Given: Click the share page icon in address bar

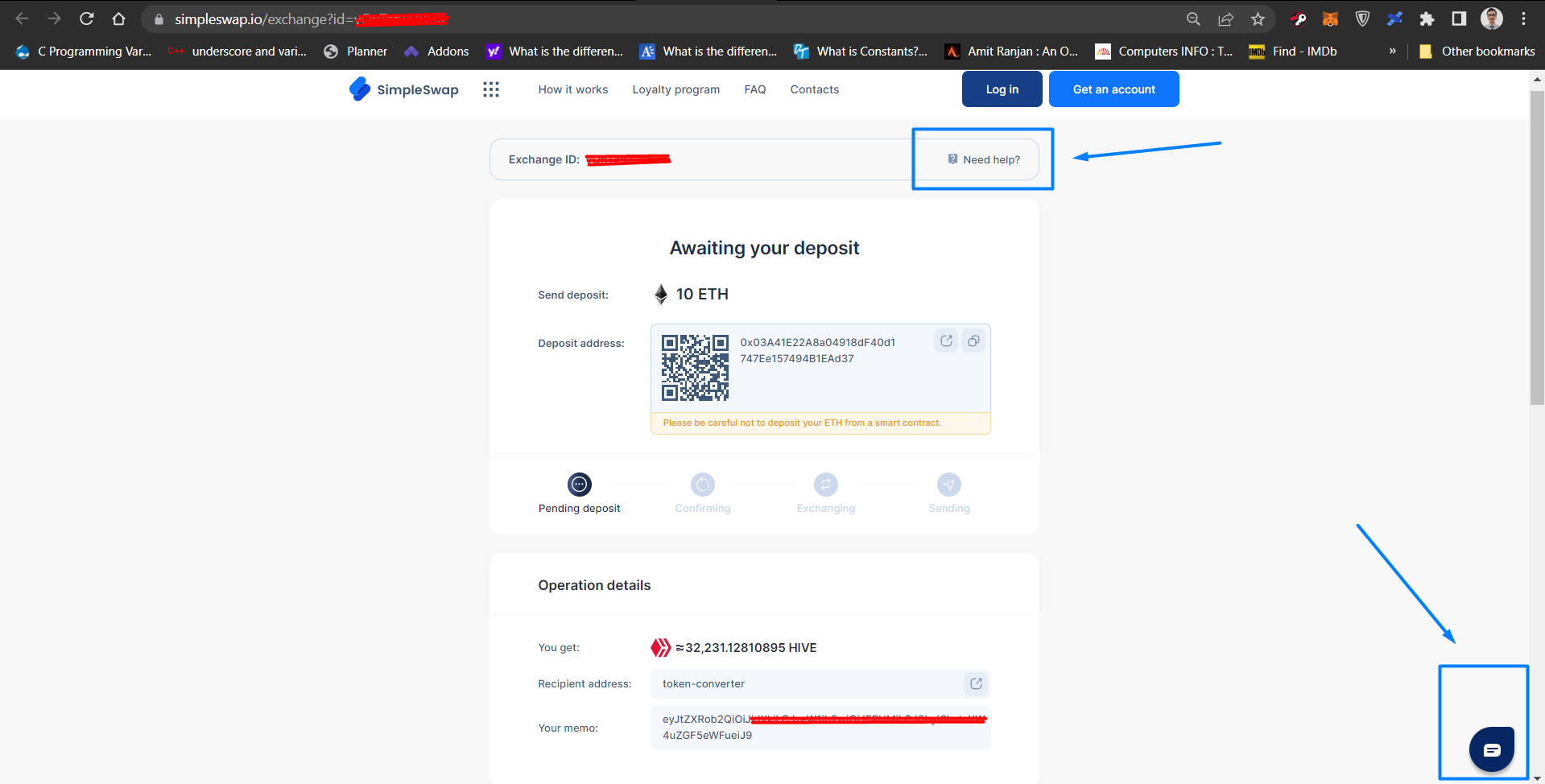Looking at the screenshot, I should coord(1225,19).
